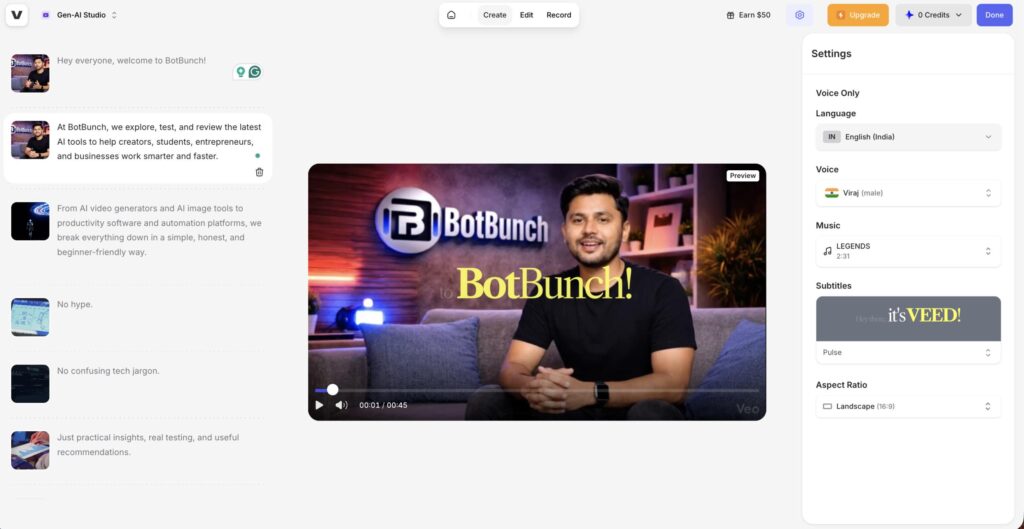1024x529 pixels.
Task: Click the Earn $50 gift link
Action: click(748, 15)
